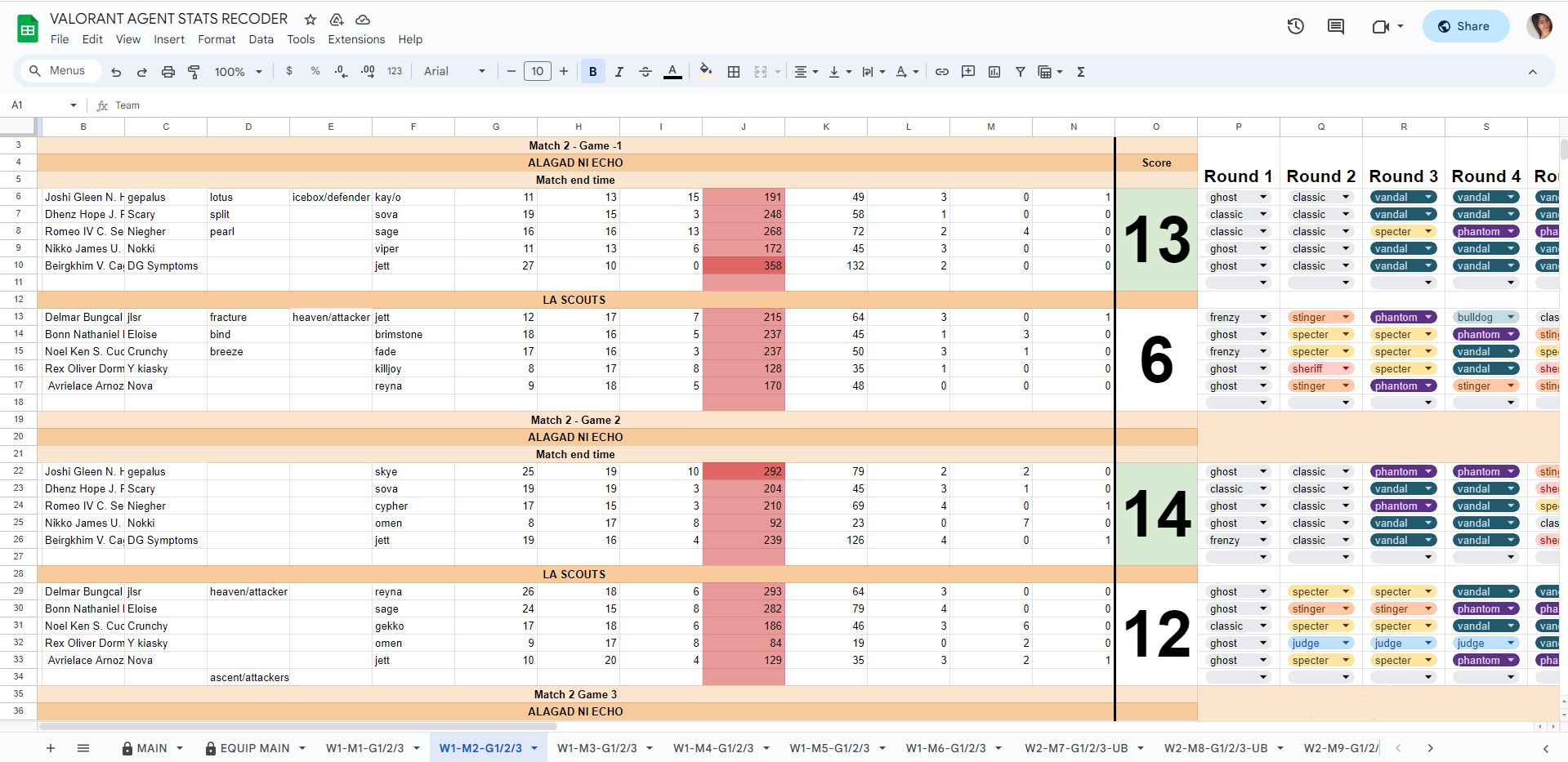1568x762 pixels.
Task: Switch to the W1-M3-G1/2/3 sheet tab
Action: 597,748
